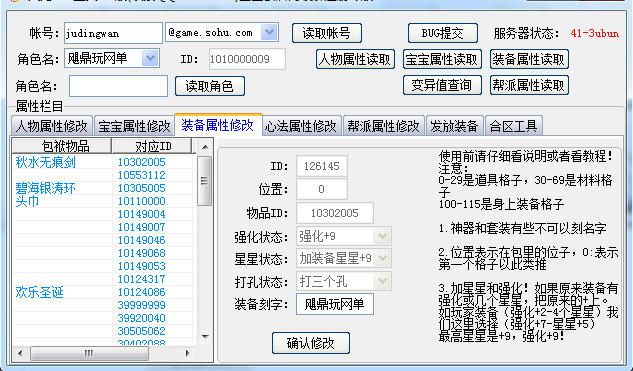Screen dimensions: 633x371
Task: Select the 碧海银涛环 item
Action: (46, 188)
